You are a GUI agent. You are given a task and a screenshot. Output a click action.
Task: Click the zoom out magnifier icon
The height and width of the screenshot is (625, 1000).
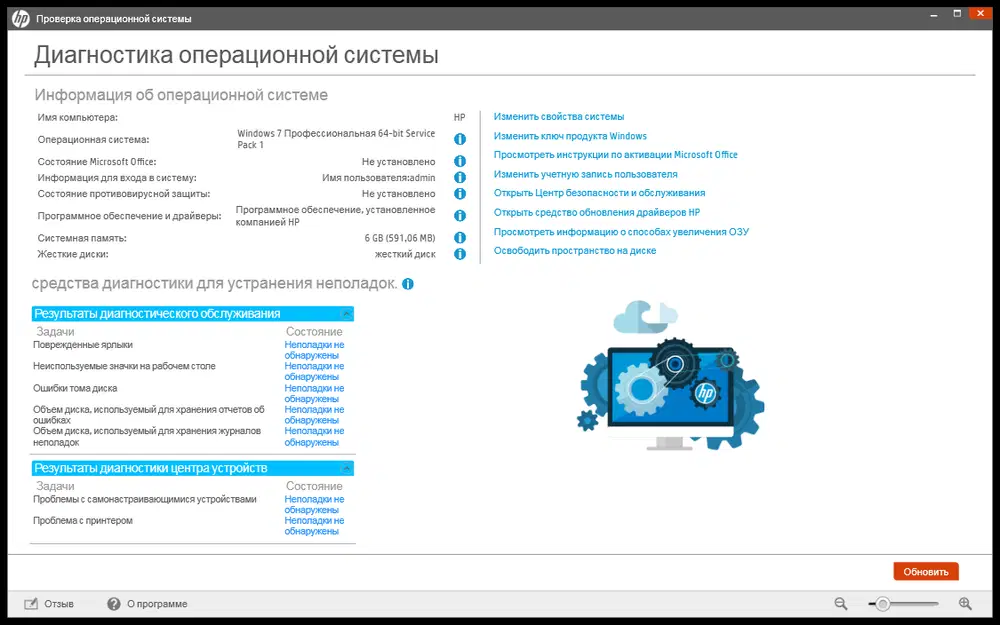click(x=841, y=603)
